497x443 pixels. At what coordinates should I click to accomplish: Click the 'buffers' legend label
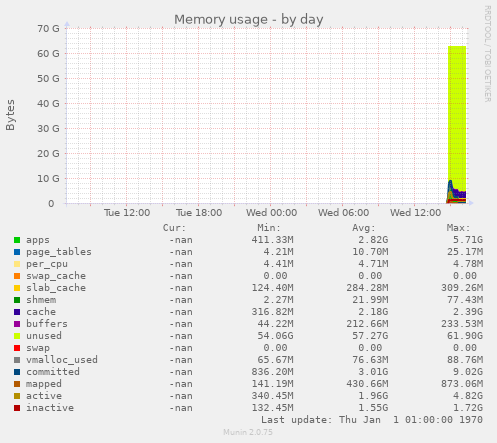pyautogui.click(x=47, y=324)
